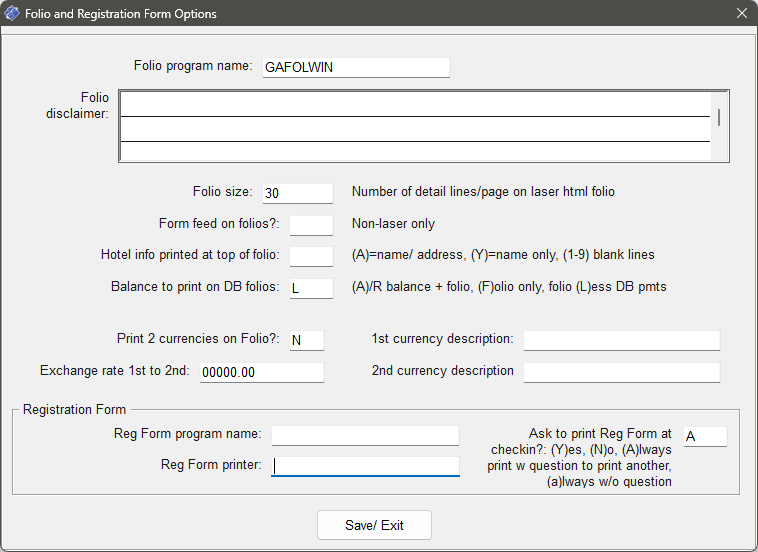Select the first line of Folio disclaimer
The height and width of the screenshot is (552, 758).
click(415, 104)
